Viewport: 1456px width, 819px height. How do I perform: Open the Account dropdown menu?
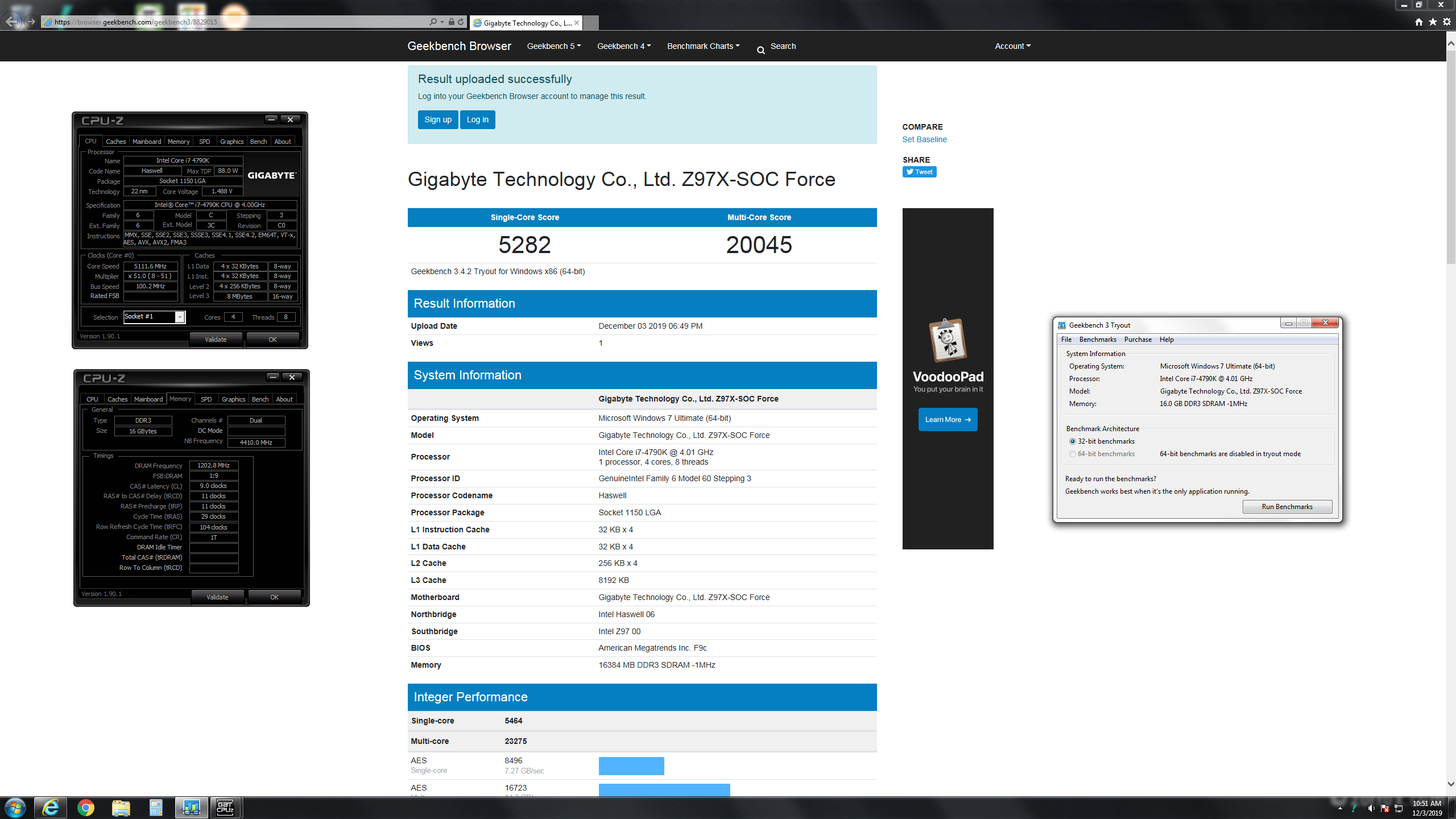click(1012, 46)
